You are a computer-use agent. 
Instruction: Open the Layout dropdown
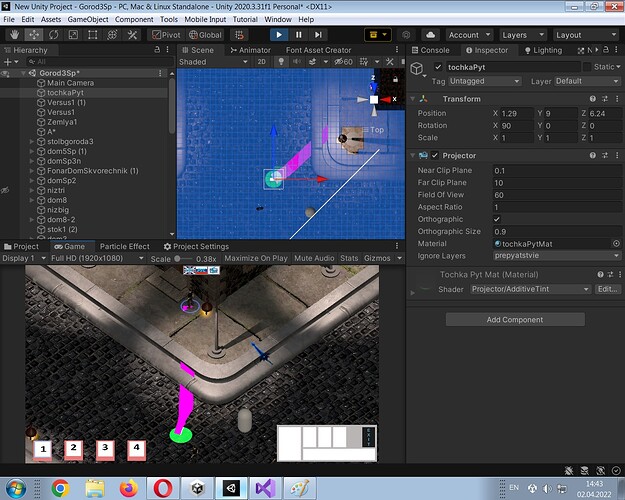coord(586,35)
